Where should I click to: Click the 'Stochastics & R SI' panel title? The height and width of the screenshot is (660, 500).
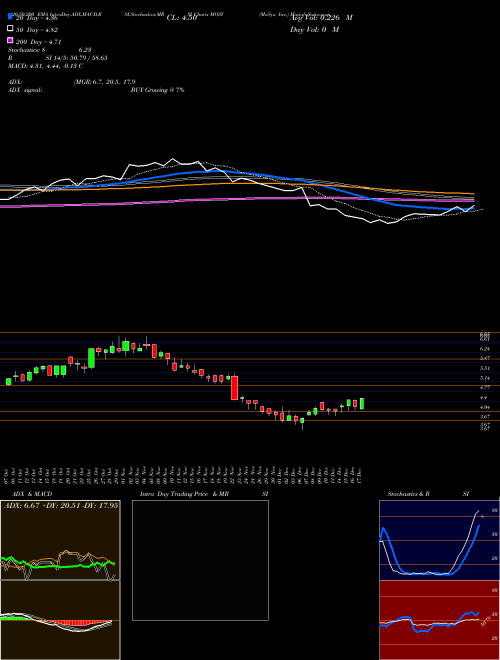pos(428,494)
